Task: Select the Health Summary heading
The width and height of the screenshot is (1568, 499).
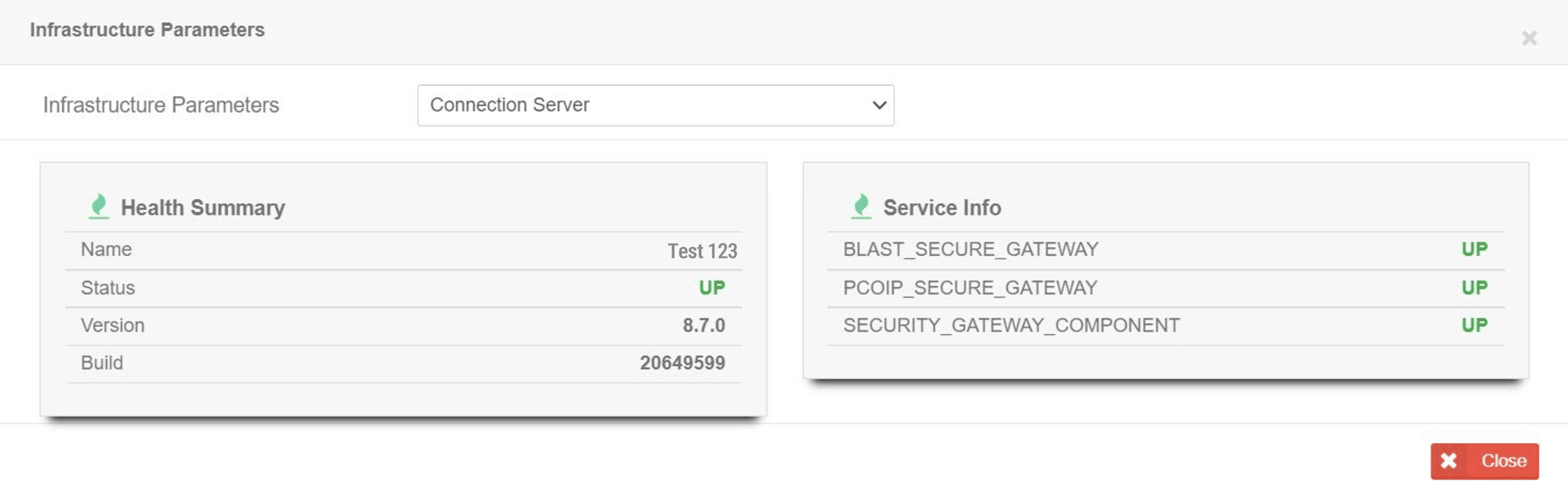Action: tap(203, 208)
